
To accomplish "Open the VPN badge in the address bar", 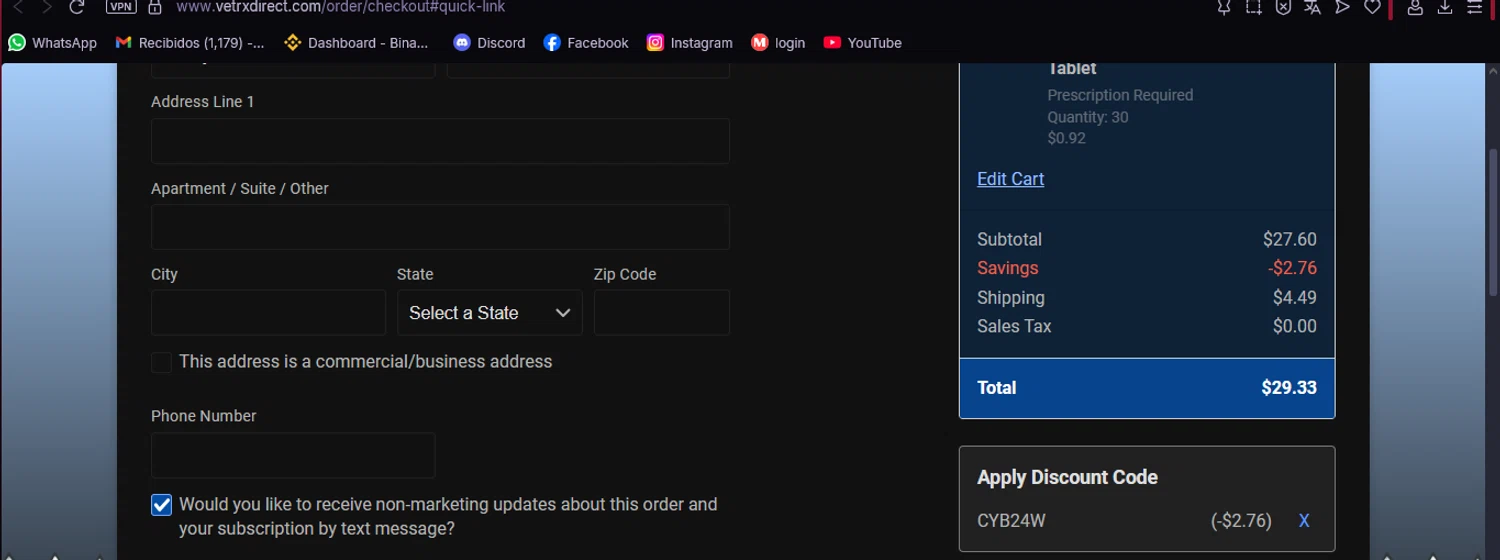I will click(x=121, y=7).
